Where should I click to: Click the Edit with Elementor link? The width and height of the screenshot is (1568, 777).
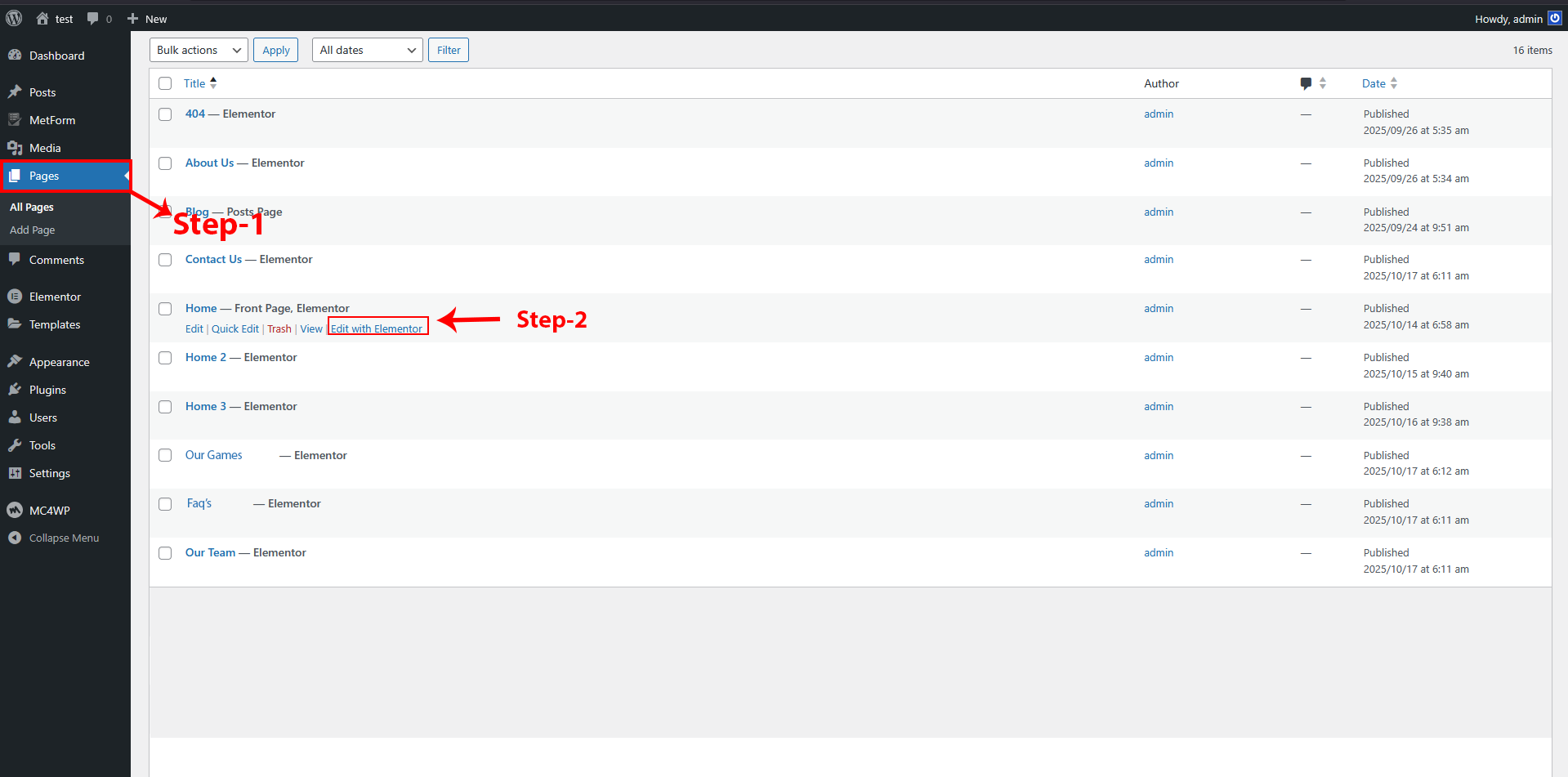click(377, 328)
